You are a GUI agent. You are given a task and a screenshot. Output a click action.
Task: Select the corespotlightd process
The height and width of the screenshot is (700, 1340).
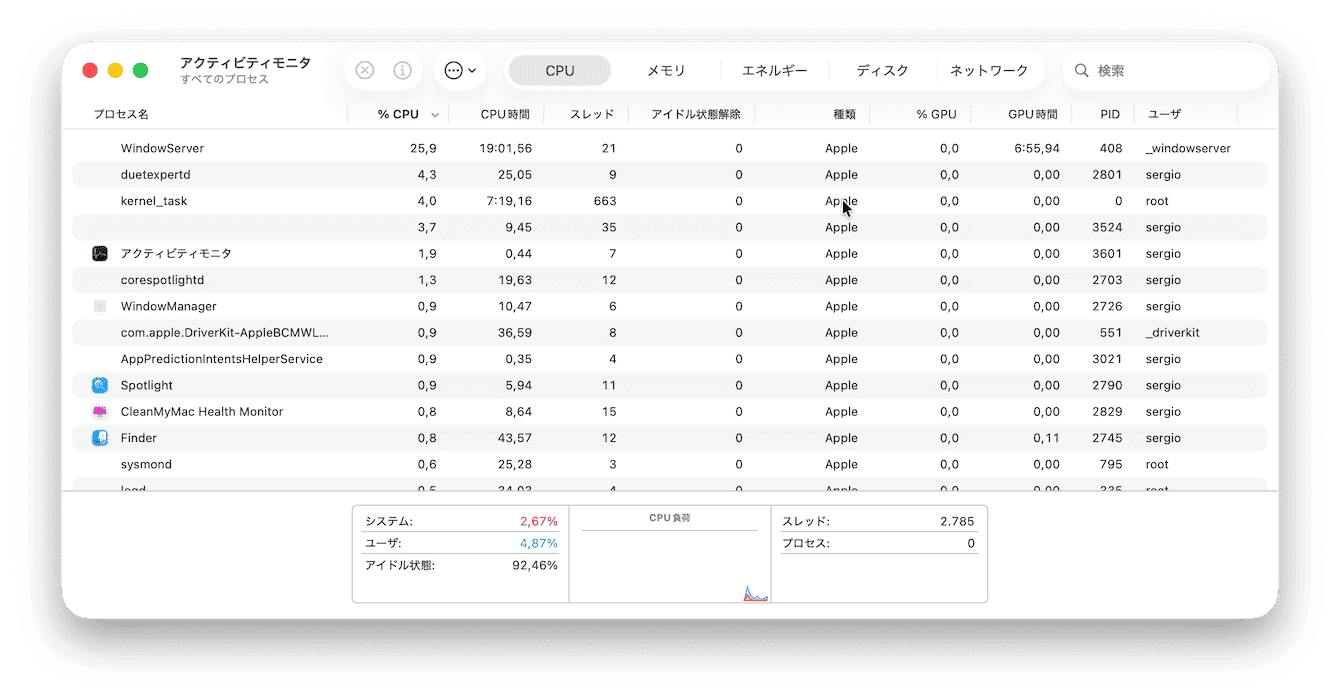[x=162, y=280]
